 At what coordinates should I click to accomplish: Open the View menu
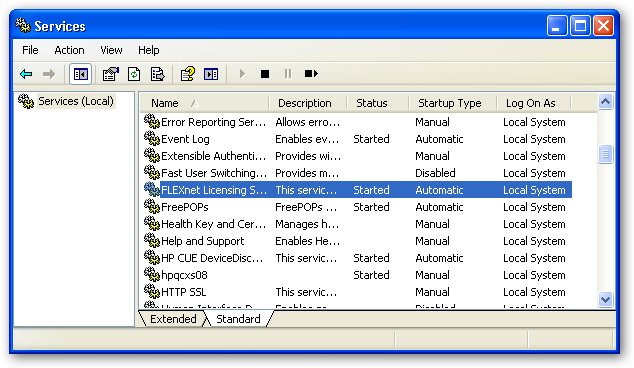(111, 50)
